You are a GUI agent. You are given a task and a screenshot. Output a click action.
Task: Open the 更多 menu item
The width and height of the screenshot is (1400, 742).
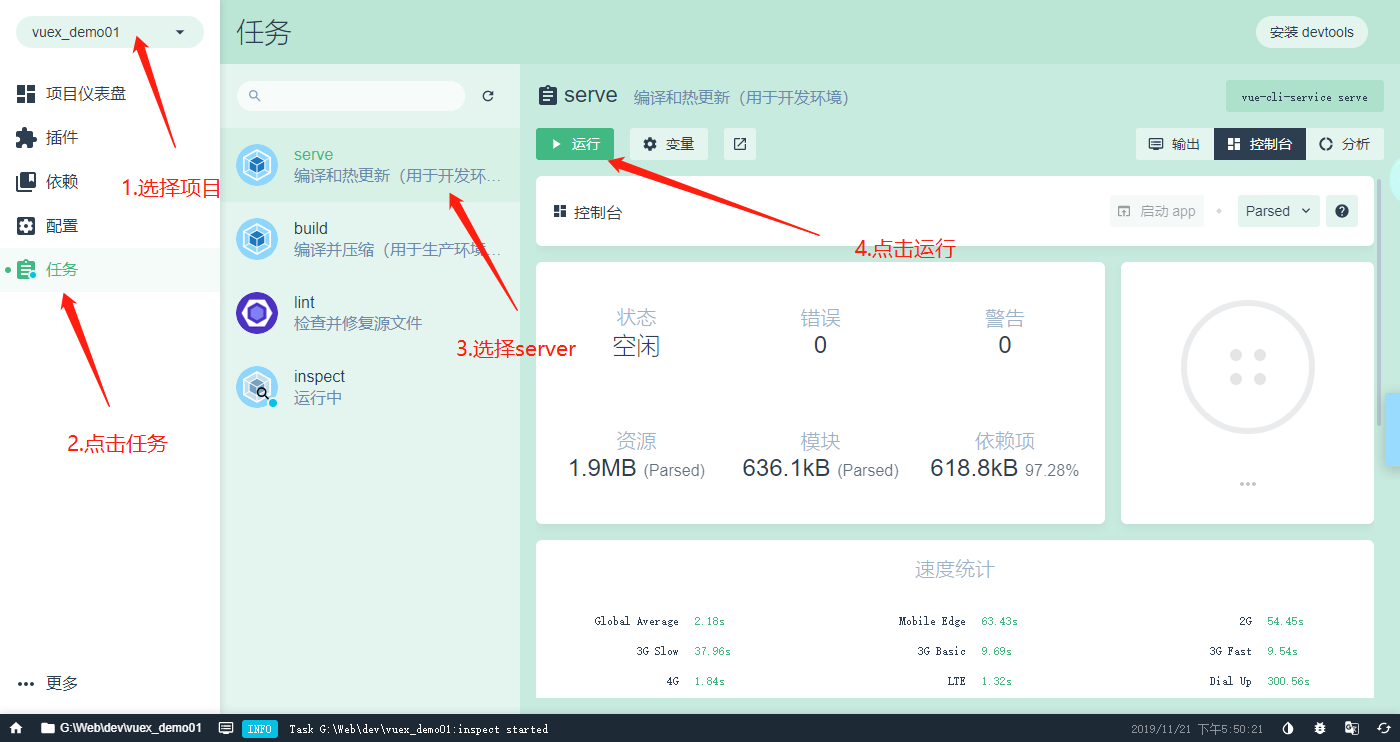110,684
